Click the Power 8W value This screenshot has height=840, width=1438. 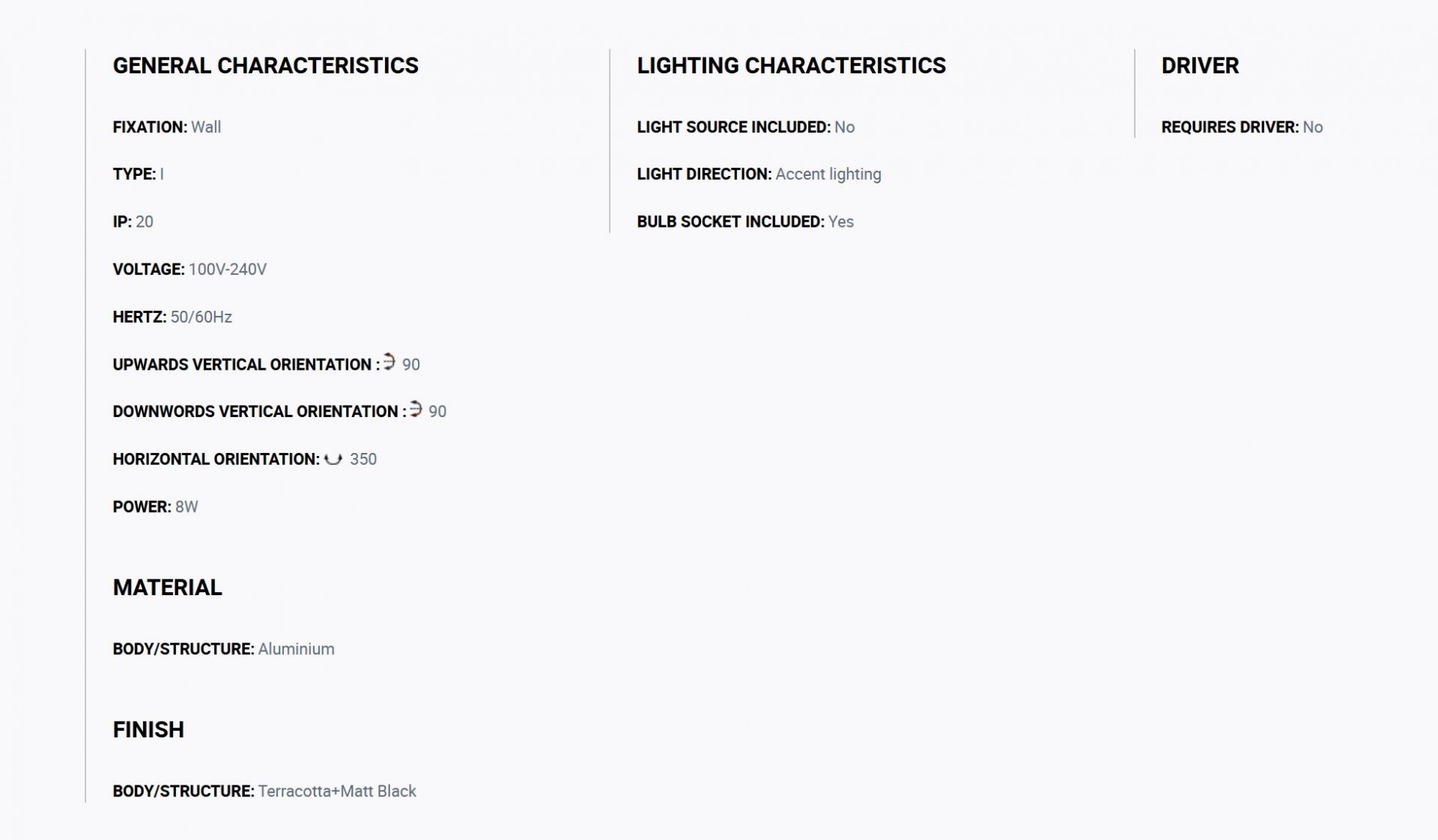coord(186,507)
